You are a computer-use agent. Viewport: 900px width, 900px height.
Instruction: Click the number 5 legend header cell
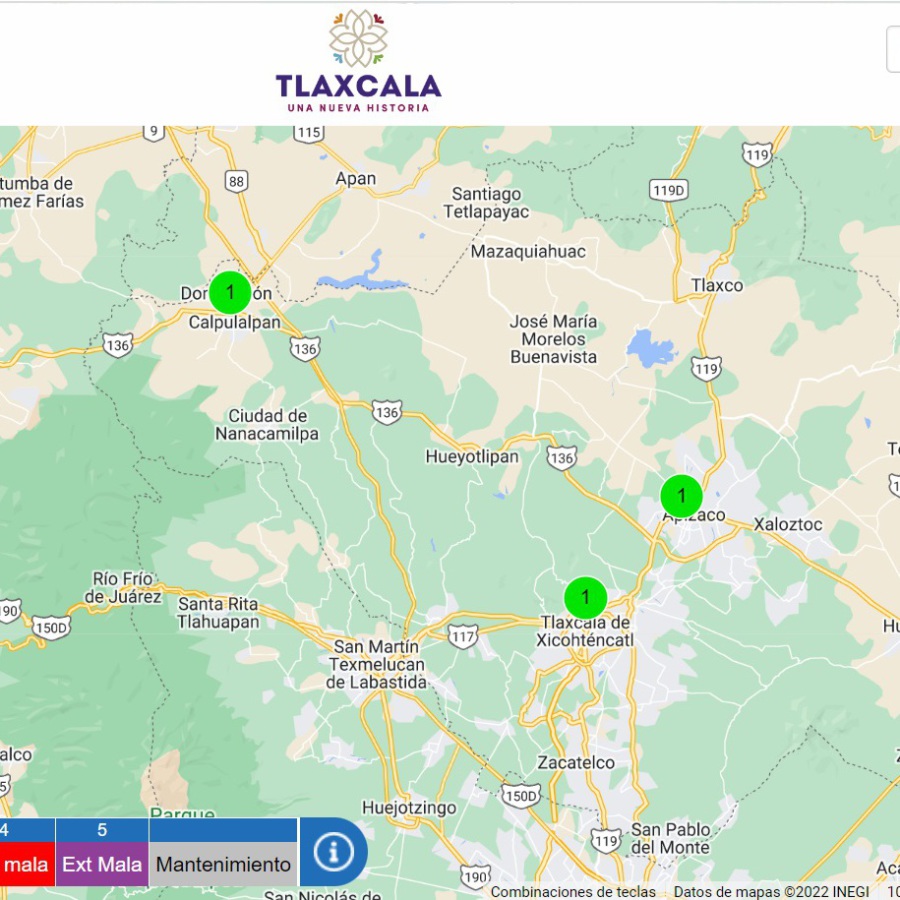coord(102,830)
